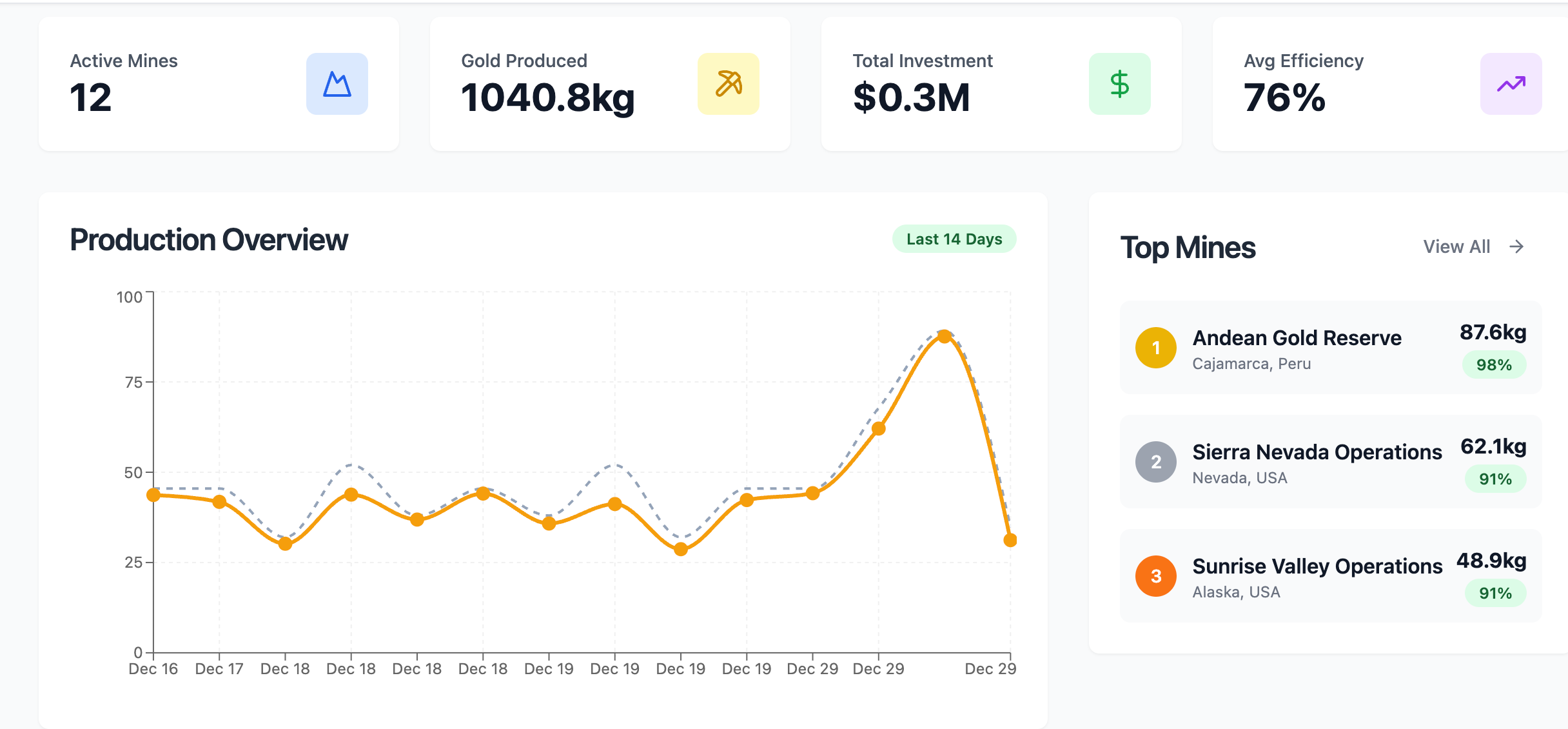Click the 100 y-axis label
The width and height of the screenshot is (1568, 729).
click(x=129, y=297)
